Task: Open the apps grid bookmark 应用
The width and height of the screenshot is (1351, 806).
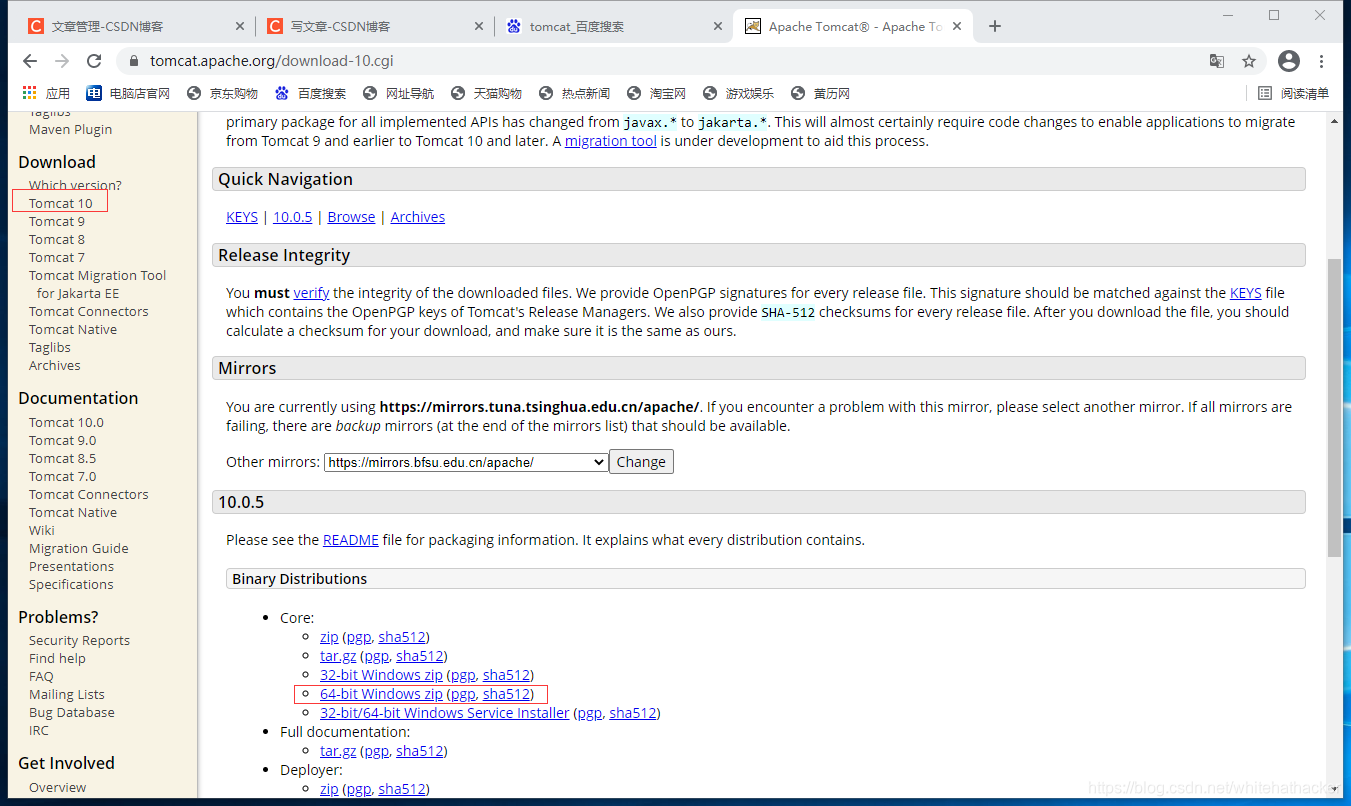Action: (46, 93)
